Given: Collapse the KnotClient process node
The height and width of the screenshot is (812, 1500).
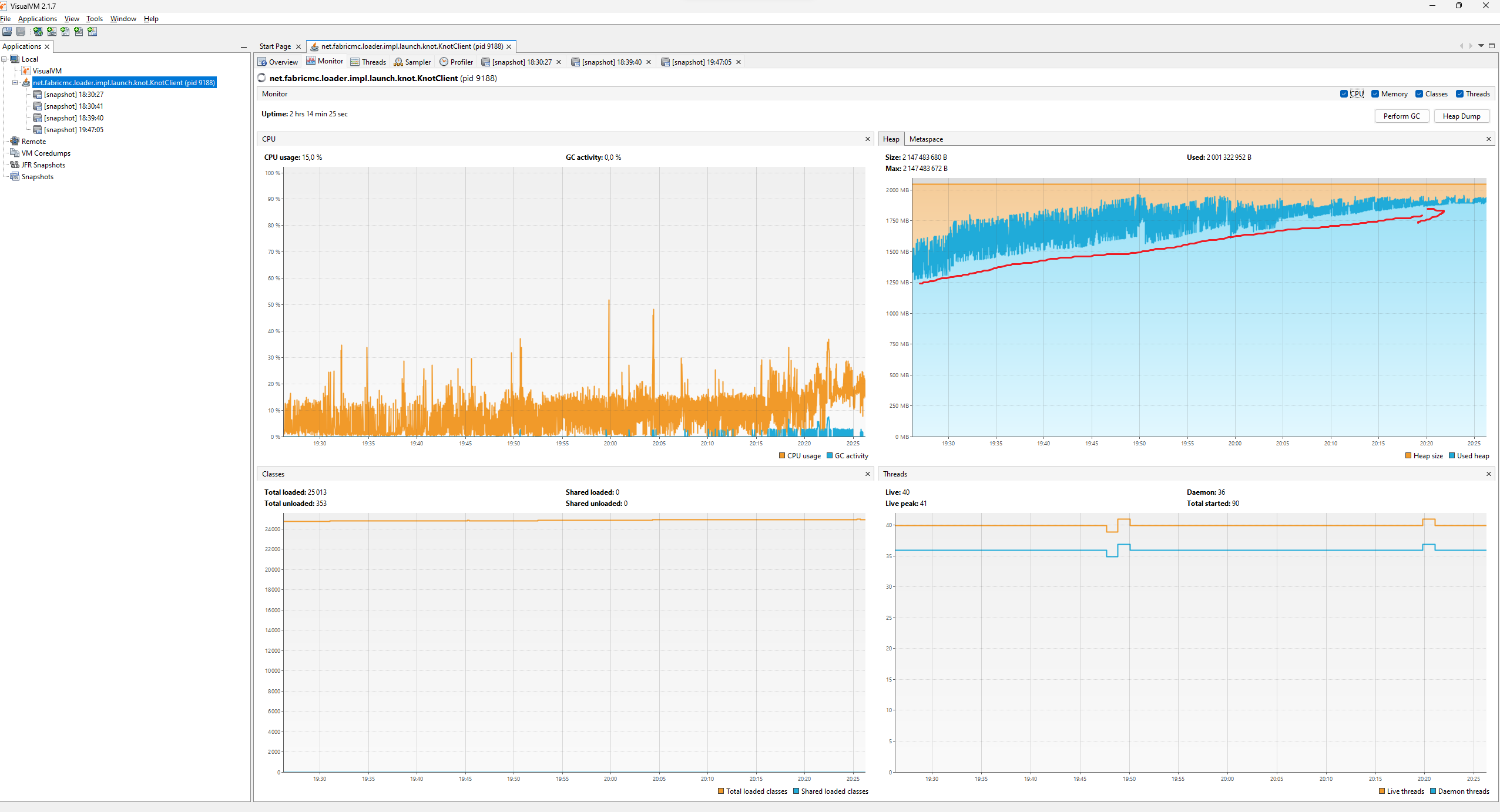Looking at the screenshot, I should (x=15, y=82).
